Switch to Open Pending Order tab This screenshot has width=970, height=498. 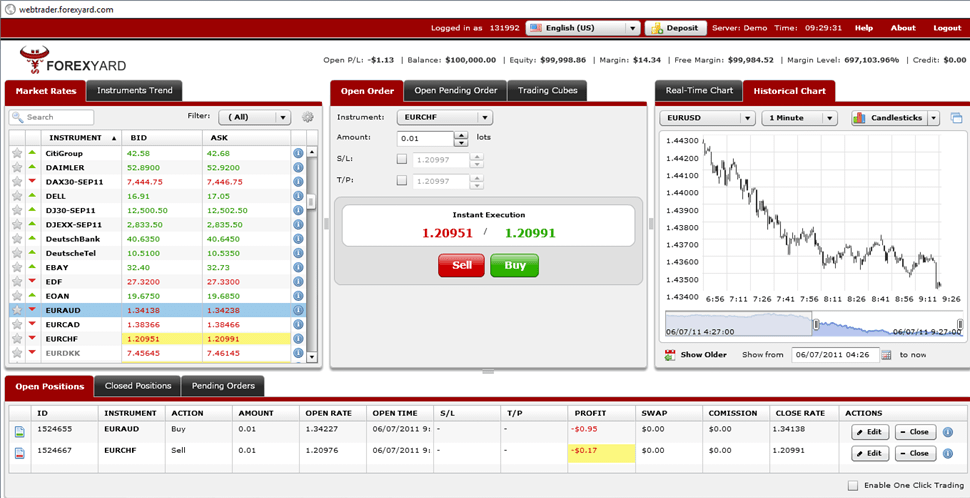click(x=455, y=90)
